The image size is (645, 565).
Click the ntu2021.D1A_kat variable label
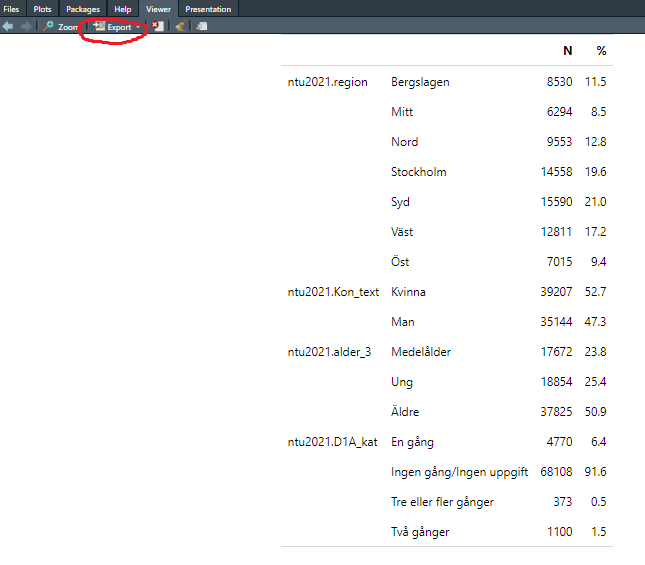click(332, 442)
